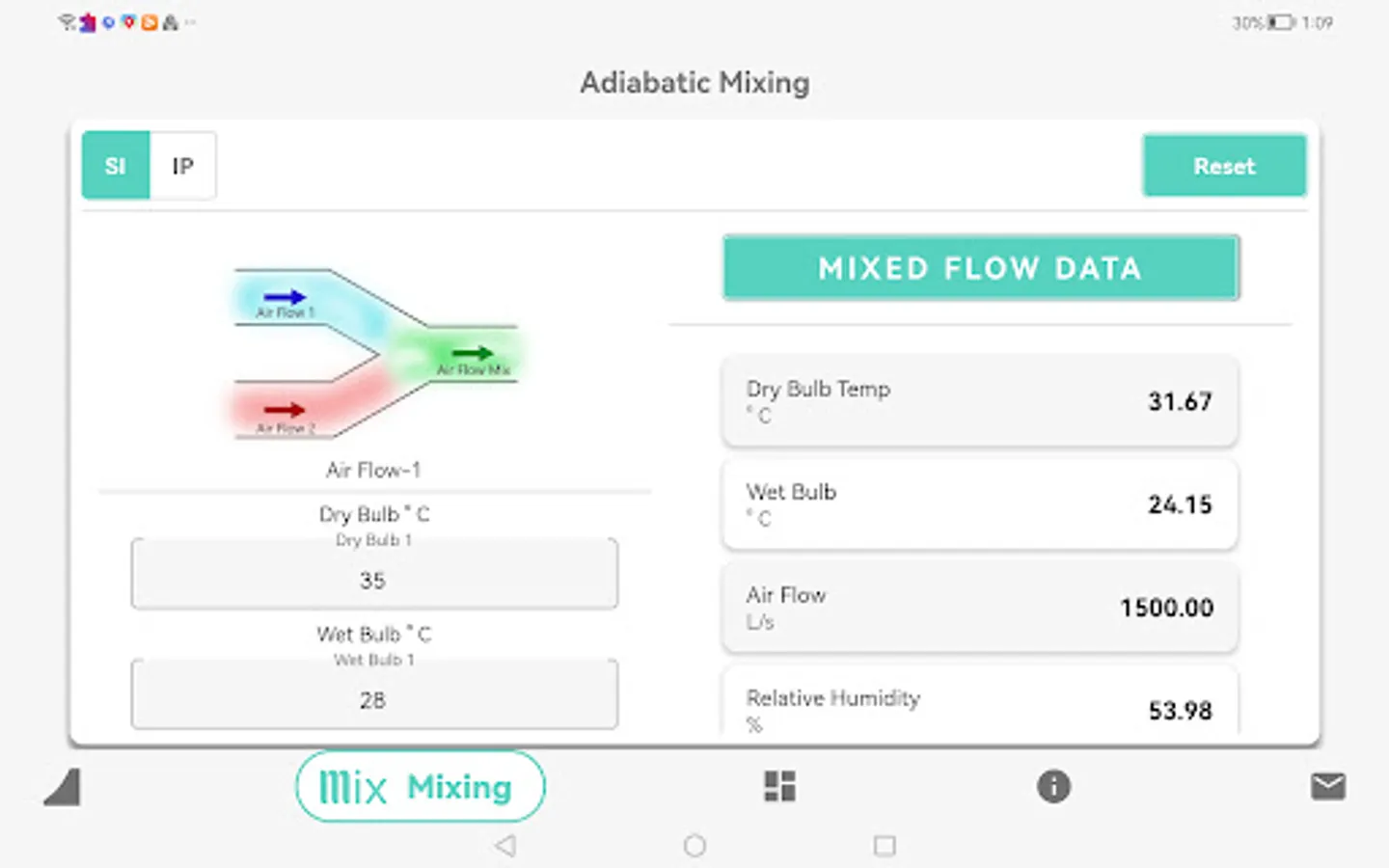Open the dashboard grid icon
1389x868 pixels.
click(x=779, y=787)
